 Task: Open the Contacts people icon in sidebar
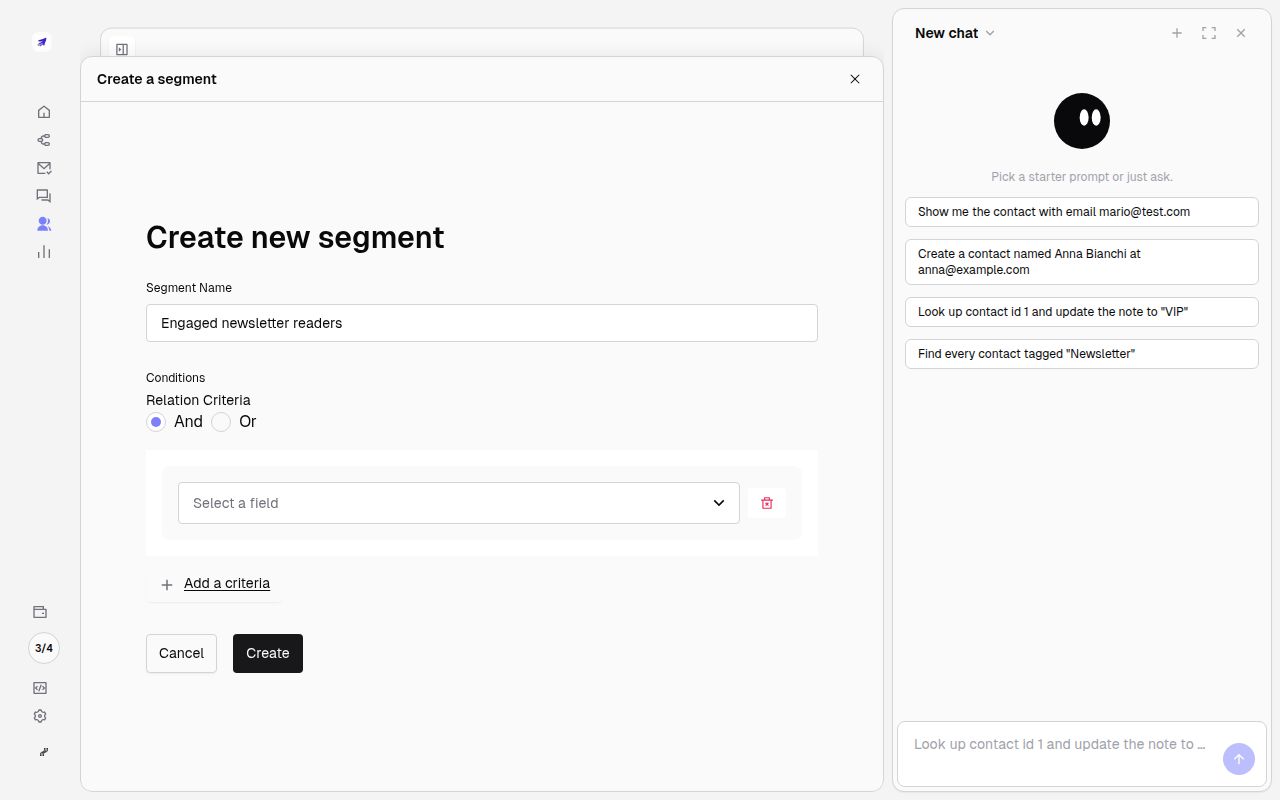point(44,224)
